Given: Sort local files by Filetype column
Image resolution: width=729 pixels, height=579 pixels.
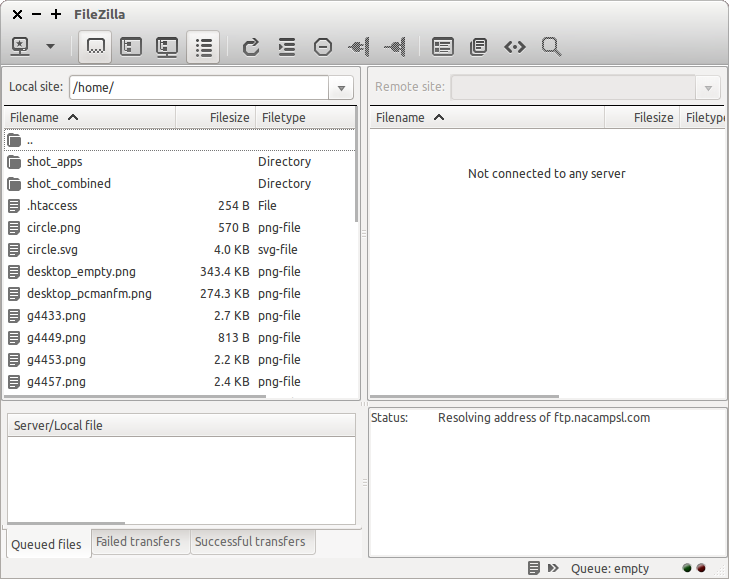Looking at the screenshot, I should click(x=305, y=118).
